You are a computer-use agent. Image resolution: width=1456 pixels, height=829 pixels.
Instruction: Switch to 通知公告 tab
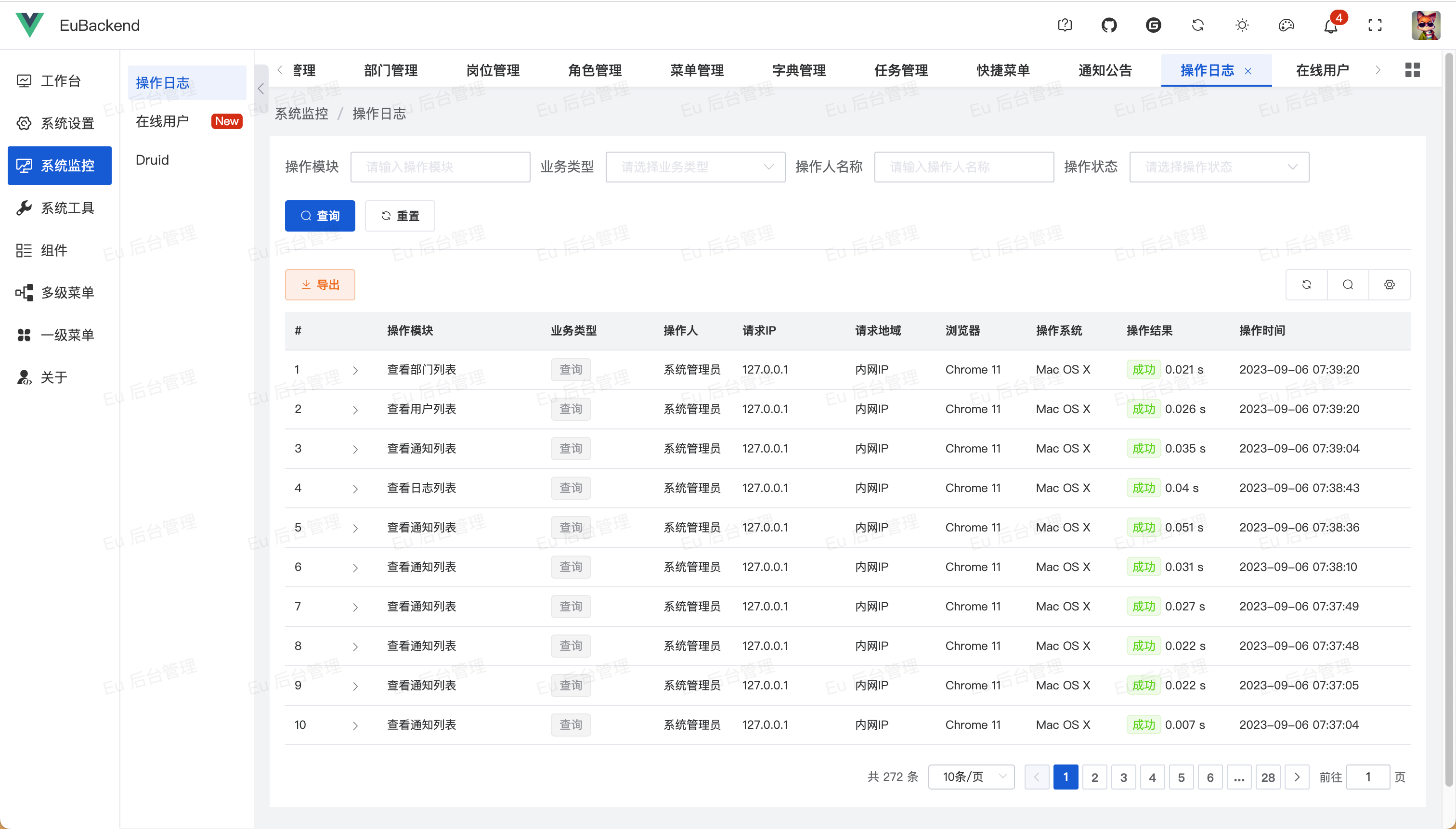click(x=1105, y=71)
